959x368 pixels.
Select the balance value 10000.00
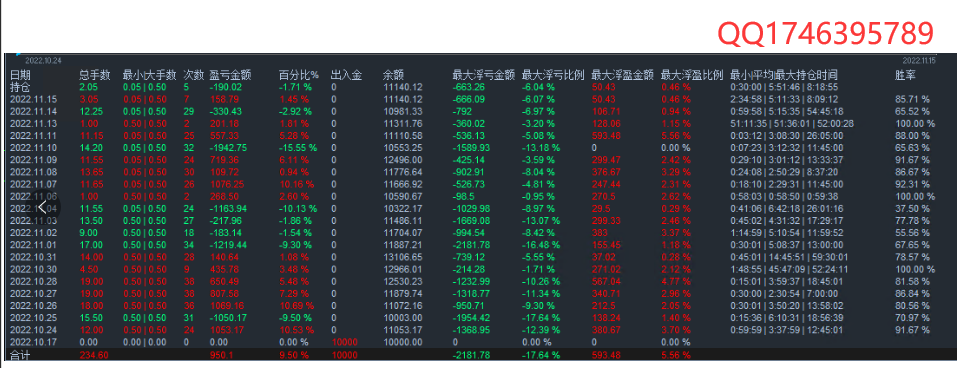coord(402,343)
